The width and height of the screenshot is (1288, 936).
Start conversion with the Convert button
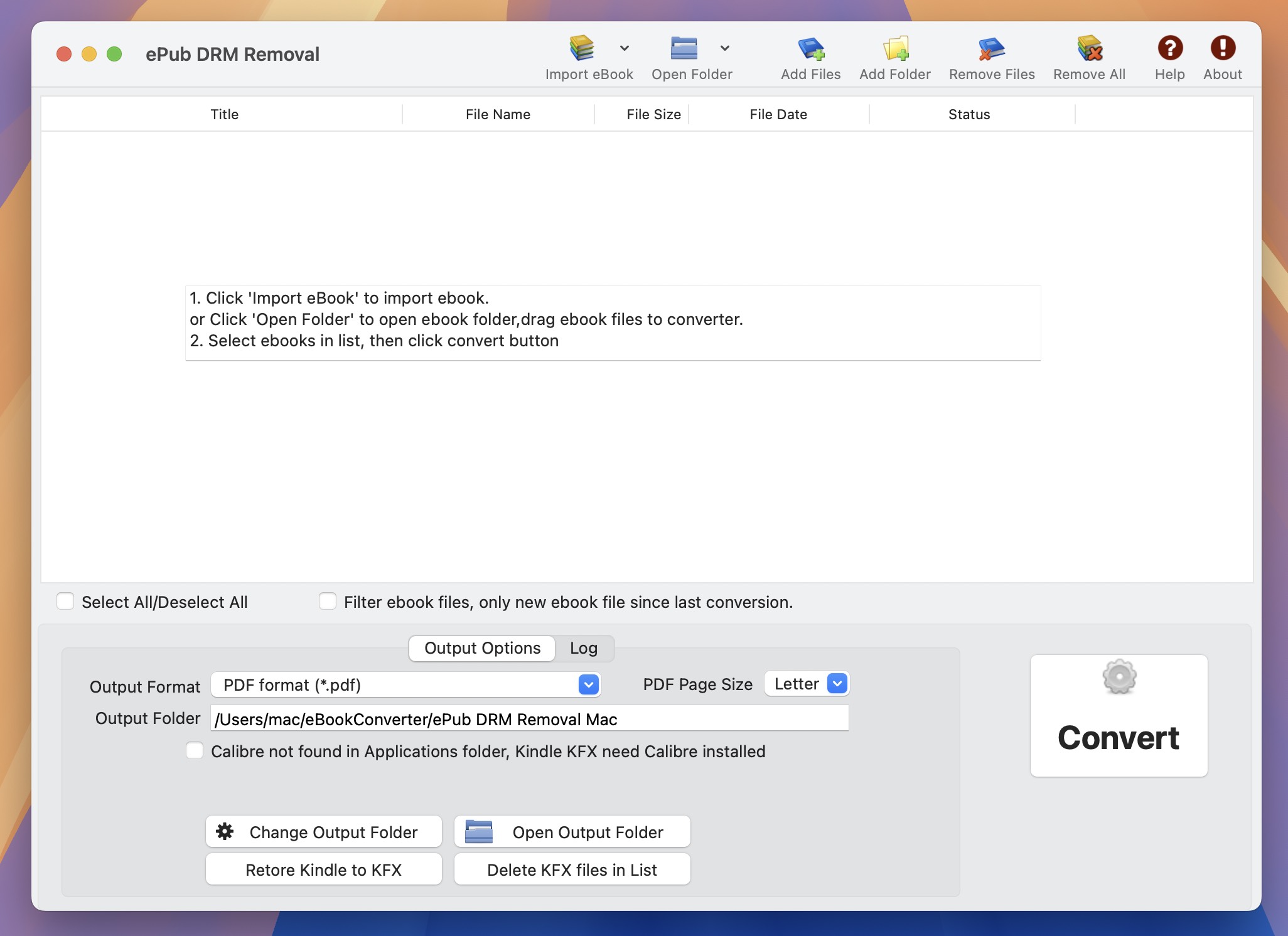pyautogui.click(x=1118, y=715)
